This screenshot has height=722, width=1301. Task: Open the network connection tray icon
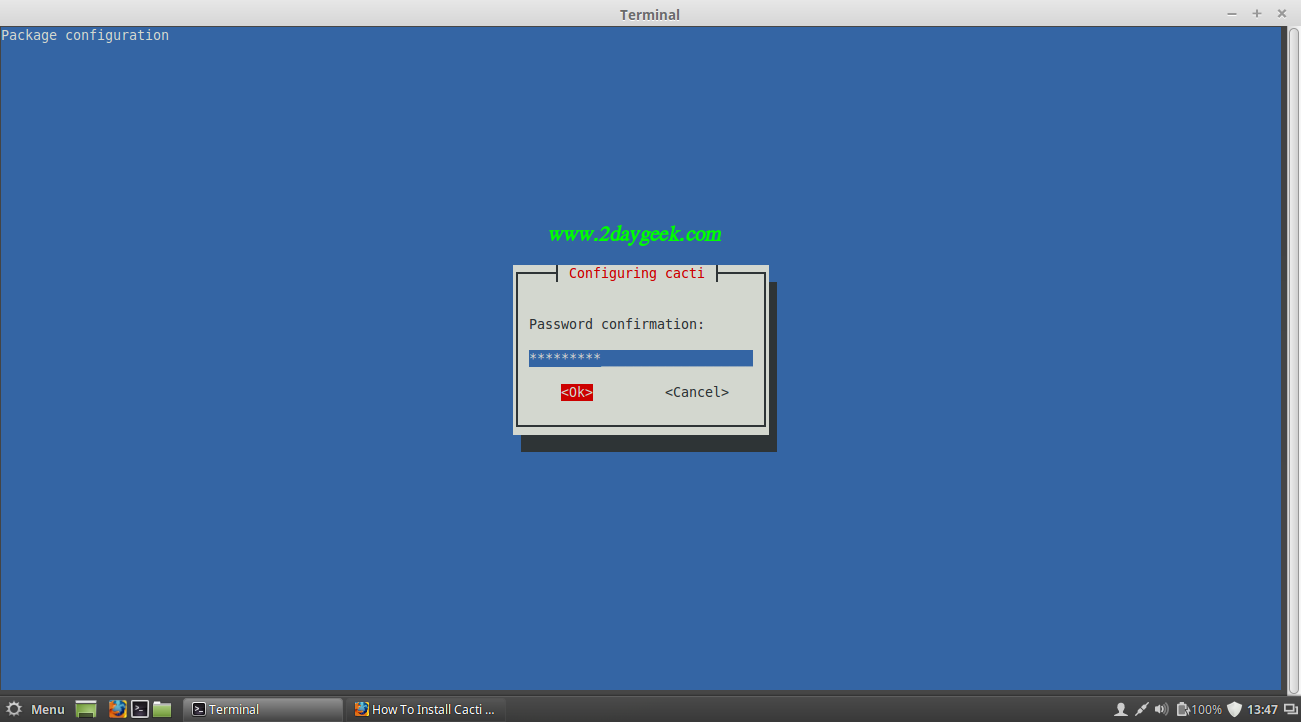[x=1142, y=709]
